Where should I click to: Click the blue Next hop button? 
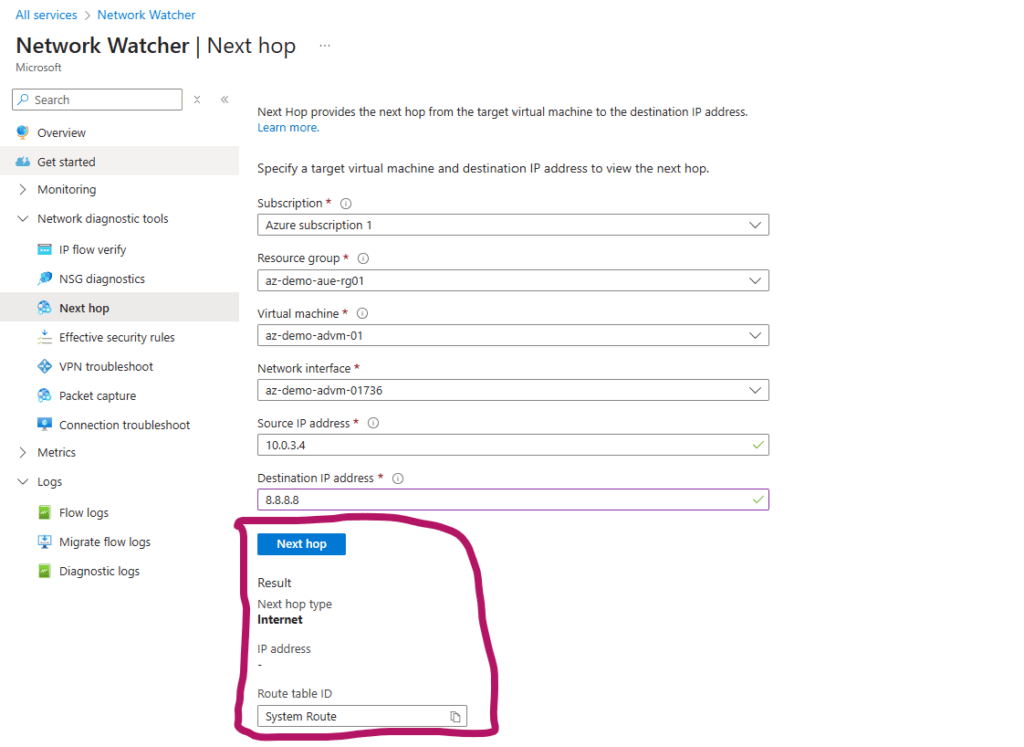[x=301, y=544]
